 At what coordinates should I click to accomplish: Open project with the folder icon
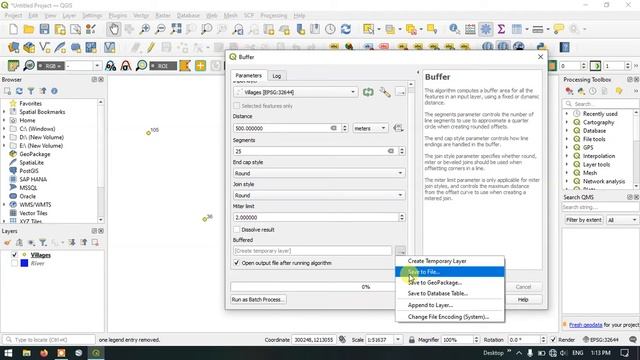[x=29, y=29]
